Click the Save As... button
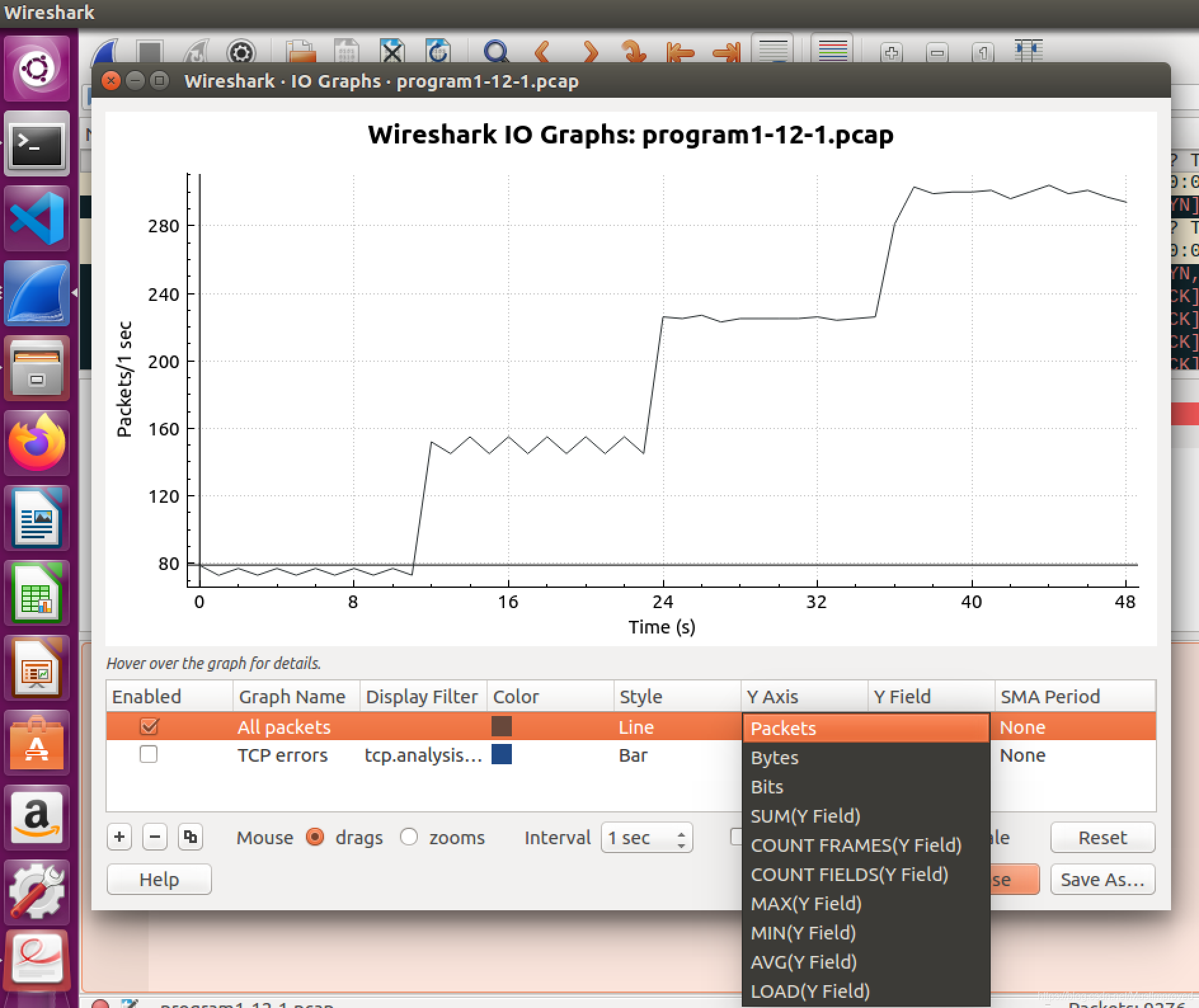1199x1008 pixels. tap(1102, 879)
